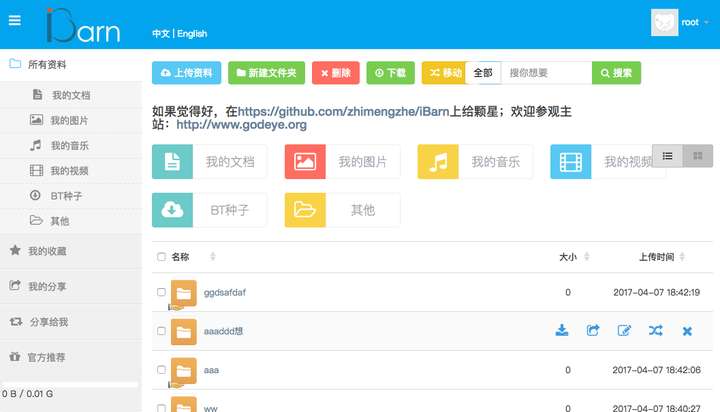Image resolution: width=720 pixels, height=412 pixels.
Task: Check the ww folder checkbox
Action: [x=161, y=408]
